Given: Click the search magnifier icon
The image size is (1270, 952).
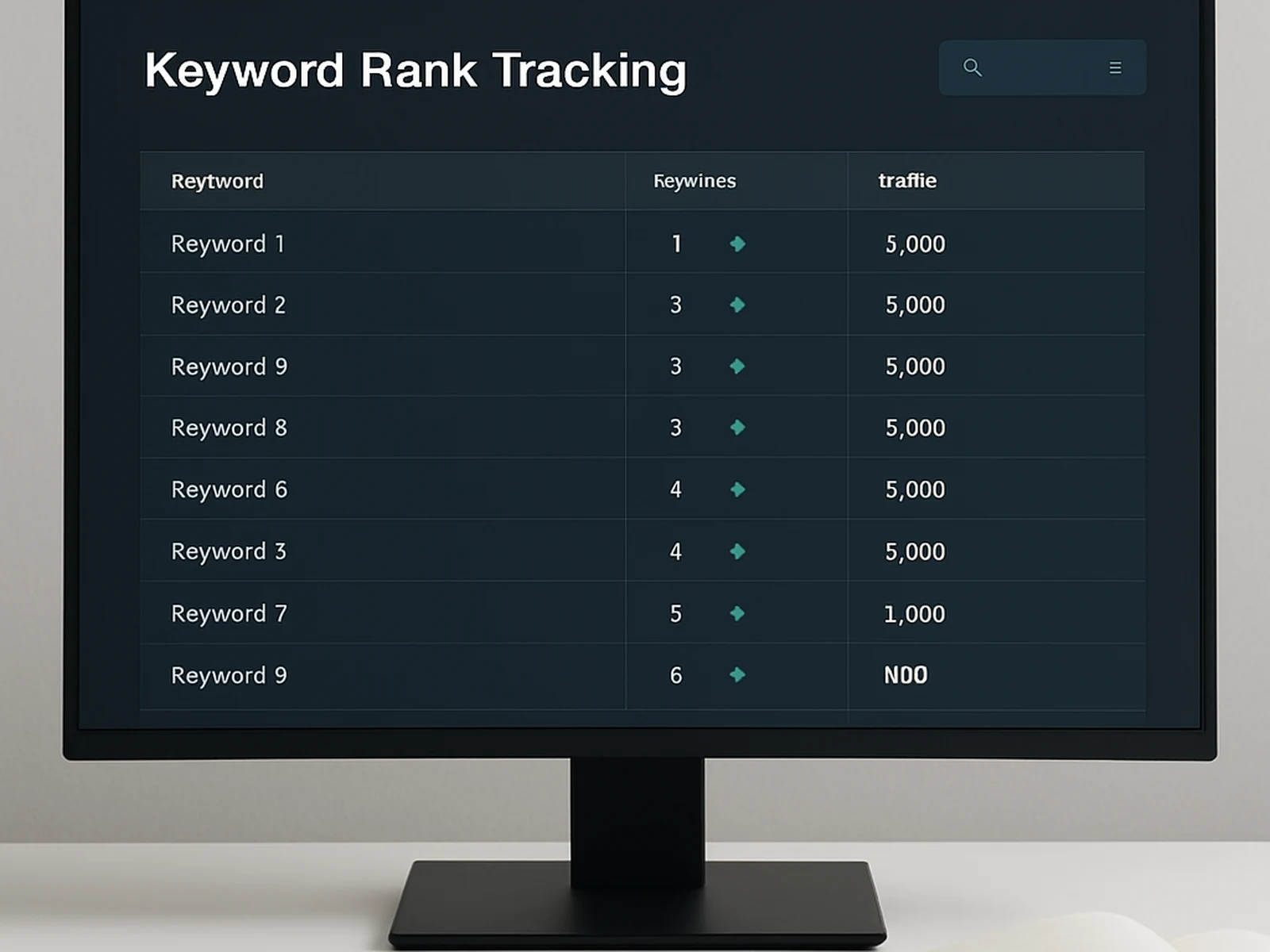Looking at the screenshot, I should pyautogui.click(x=973, y=68).
